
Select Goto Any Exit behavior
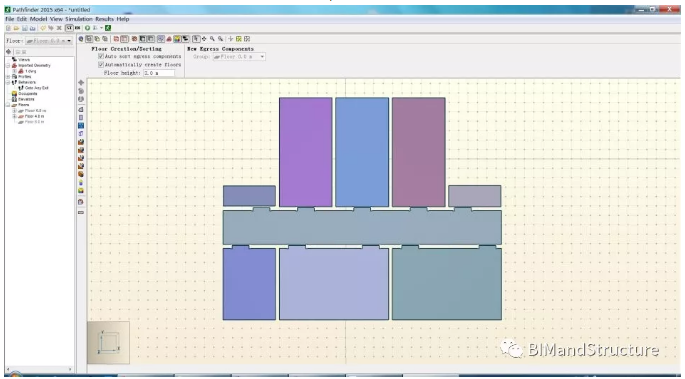point(37,88)
